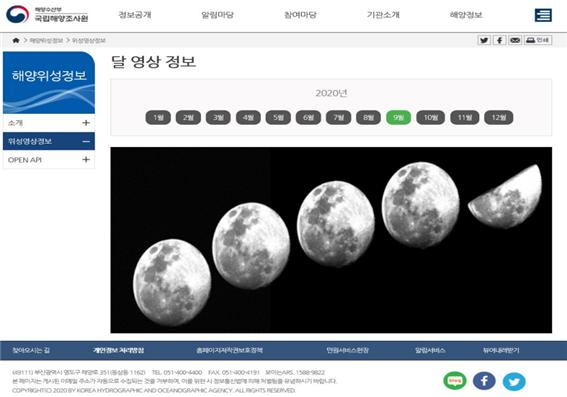
Task: Select the 12월 month button
Action: (498, 118)
